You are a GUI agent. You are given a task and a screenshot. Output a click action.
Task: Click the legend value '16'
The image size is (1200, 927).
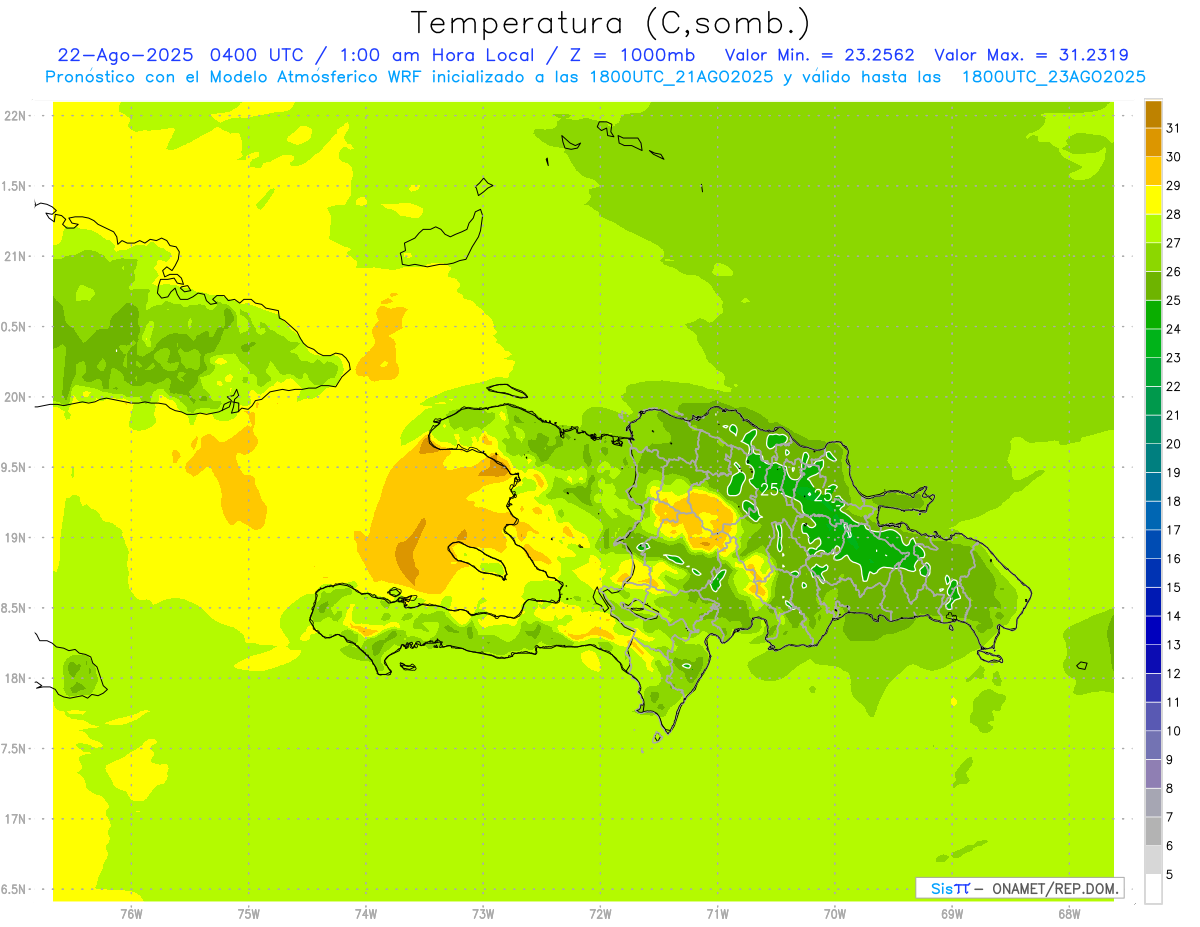click(x=1174, y=559)
